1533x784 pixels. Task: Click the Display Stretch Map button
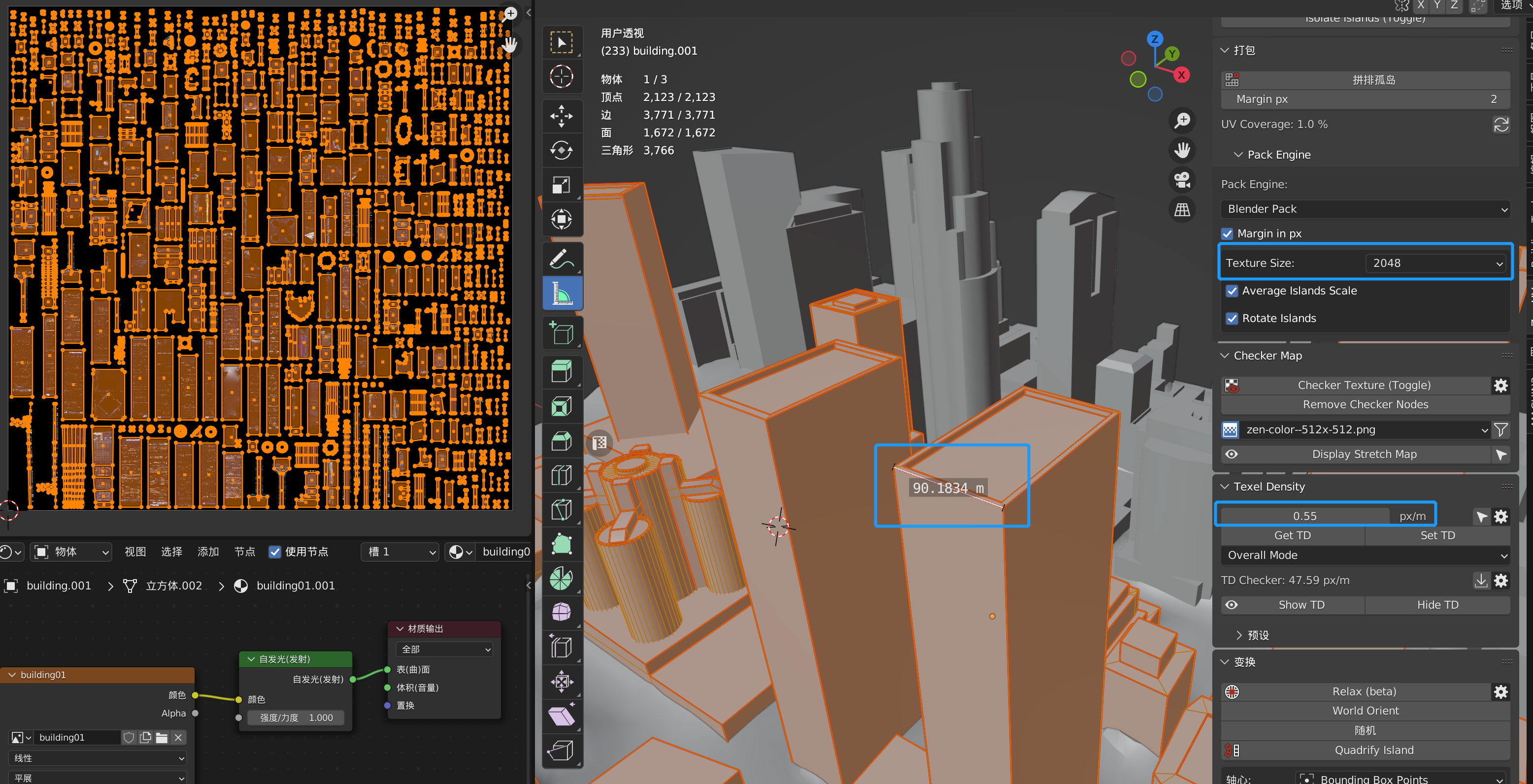click(1356, 455)
